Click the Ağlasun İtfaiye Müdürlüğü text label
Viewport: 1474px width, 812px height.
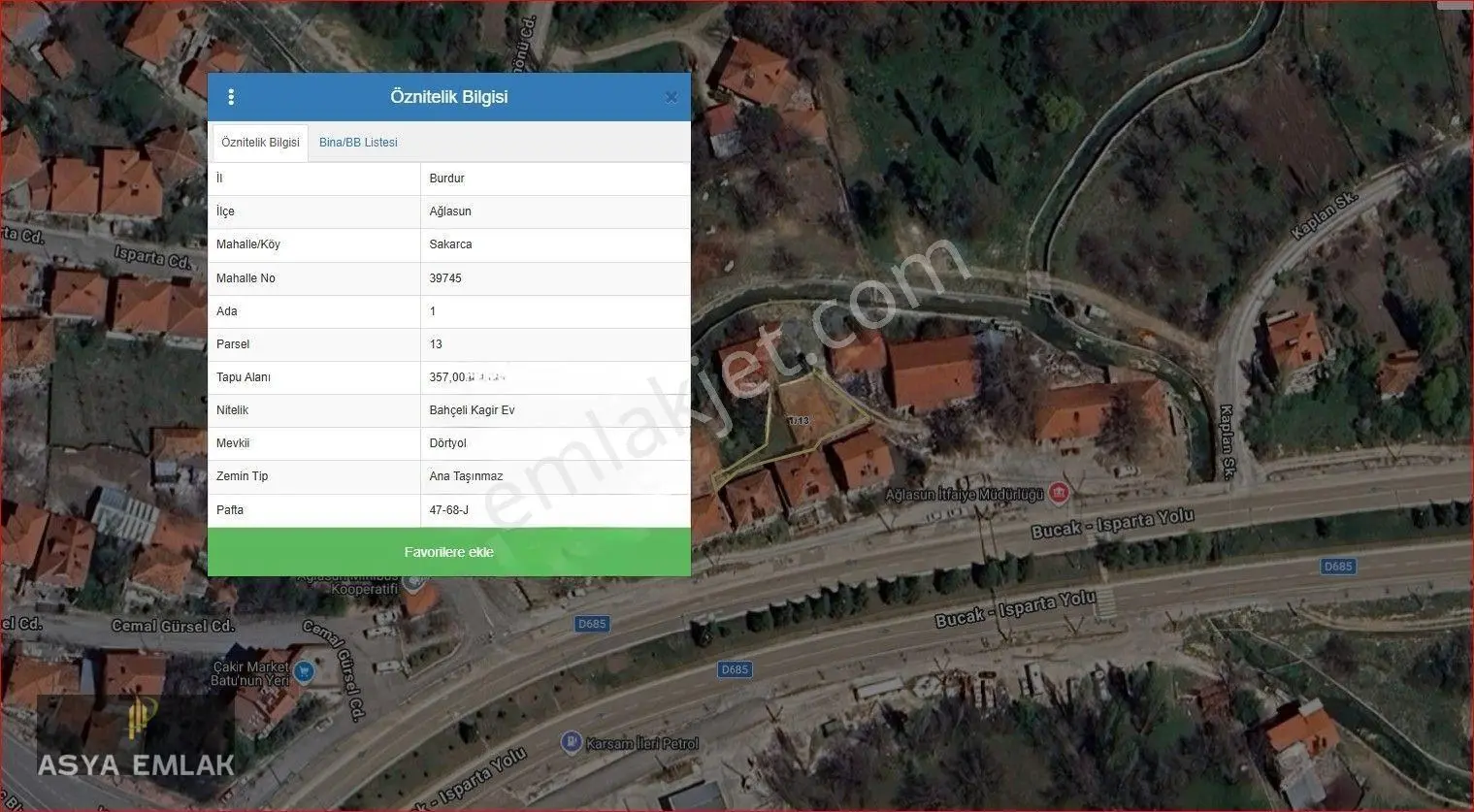click(965, 495)
